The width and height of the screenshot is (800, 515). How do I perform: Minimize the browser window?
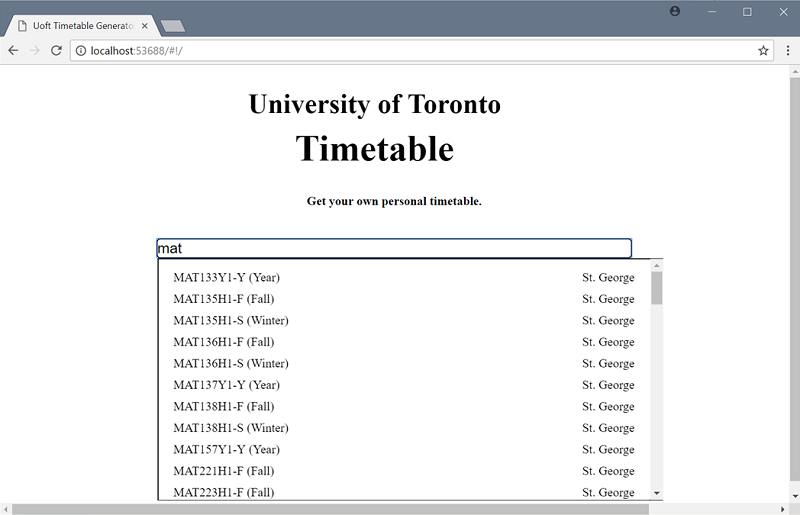[712, 12]
